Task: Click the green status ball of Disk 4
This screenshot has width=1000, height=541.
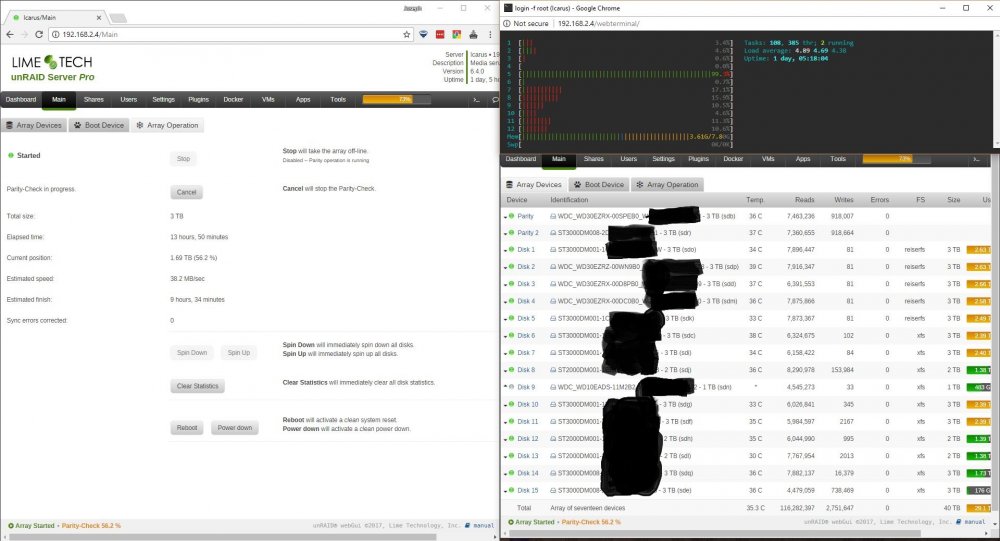Action: click(511, 301)
